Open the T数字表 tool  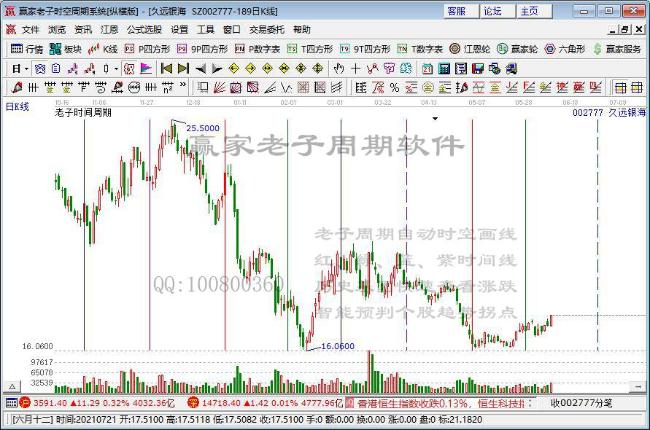pyautogui.click(x=420, y=49)
